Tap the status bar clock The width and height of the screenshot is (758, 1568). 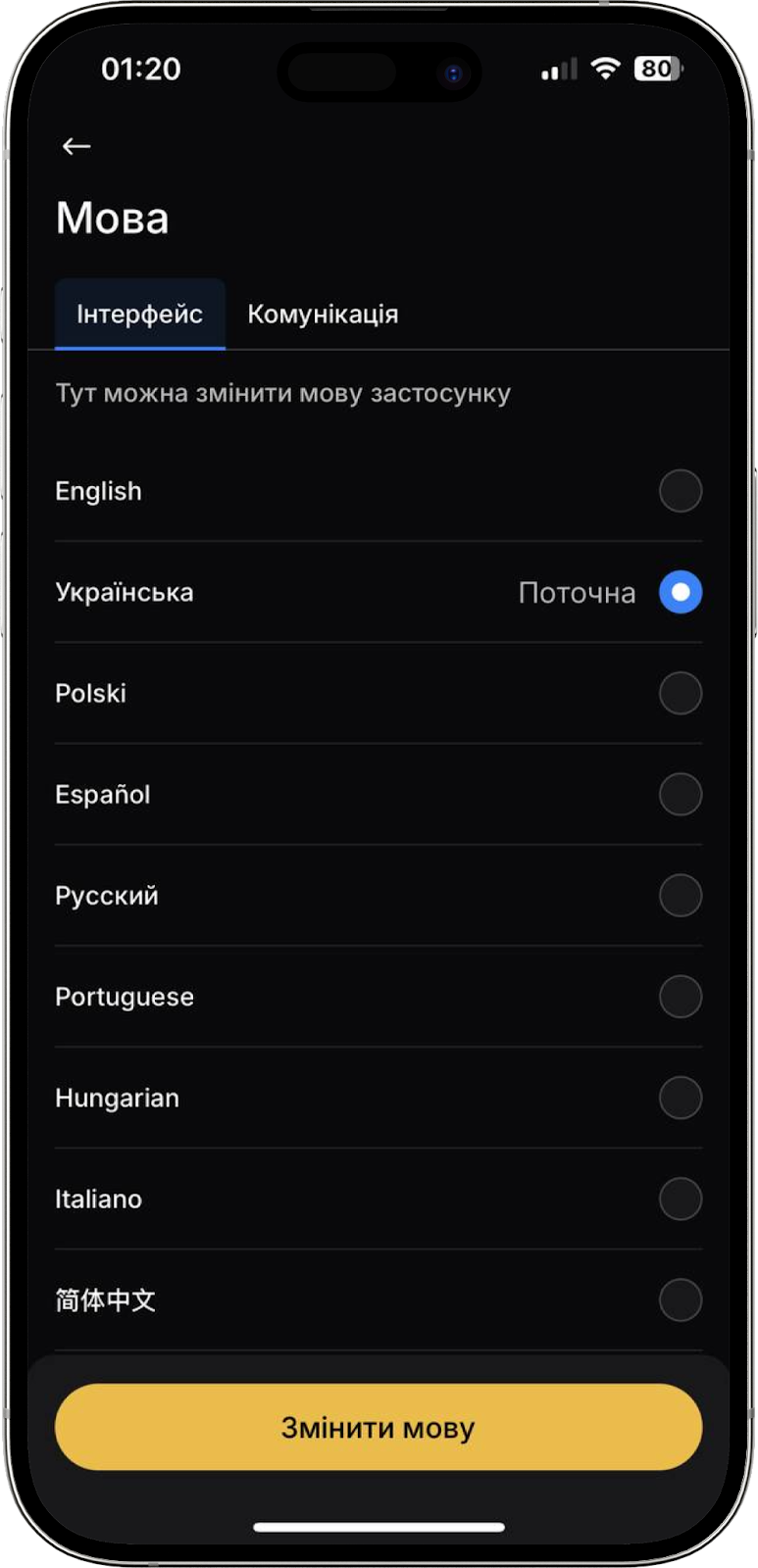(141, 69)
